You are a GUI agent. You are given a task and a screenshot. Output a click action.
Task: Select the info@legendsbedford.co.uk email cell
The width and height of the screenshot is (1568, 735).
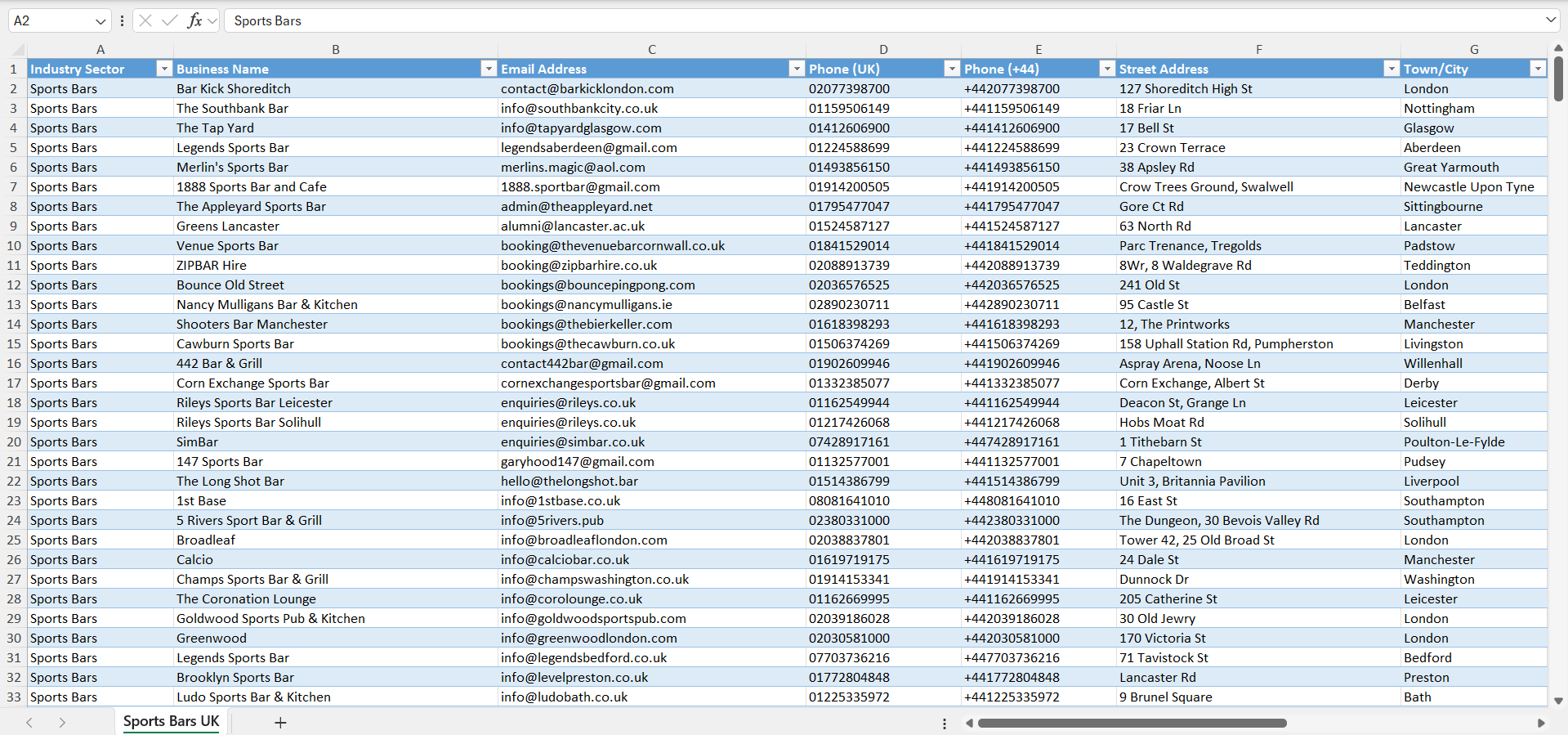[652, 658]
